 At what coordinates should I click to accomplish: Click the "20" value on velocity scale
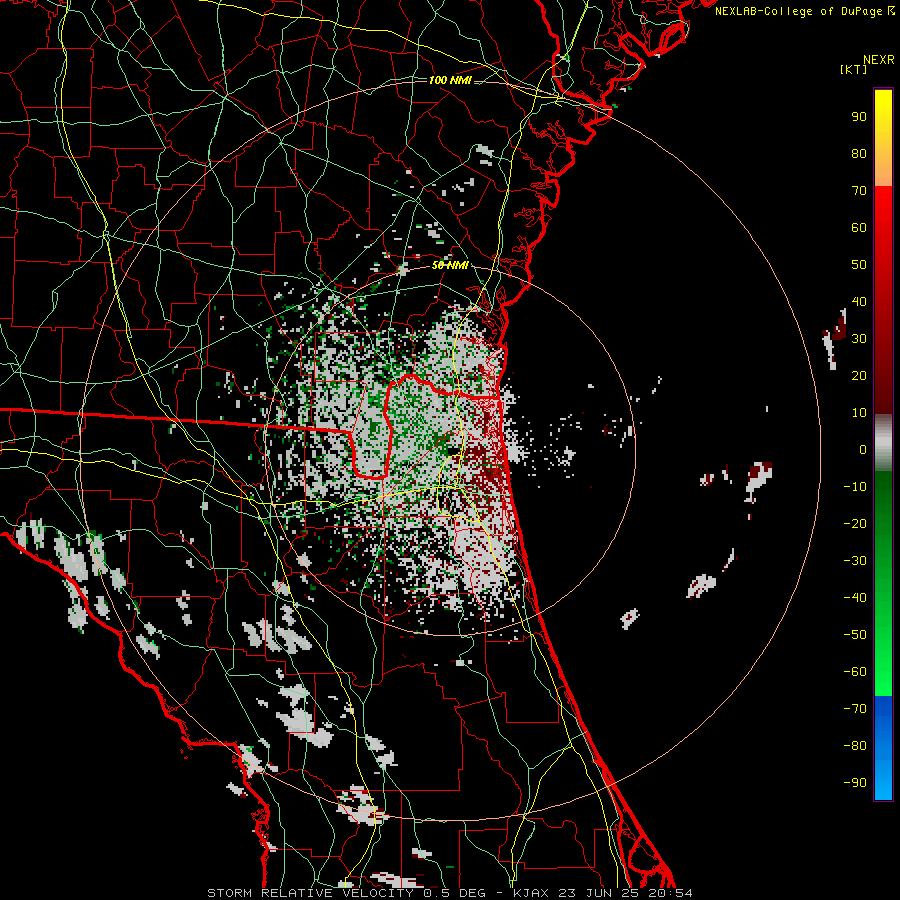click(859, 375)
